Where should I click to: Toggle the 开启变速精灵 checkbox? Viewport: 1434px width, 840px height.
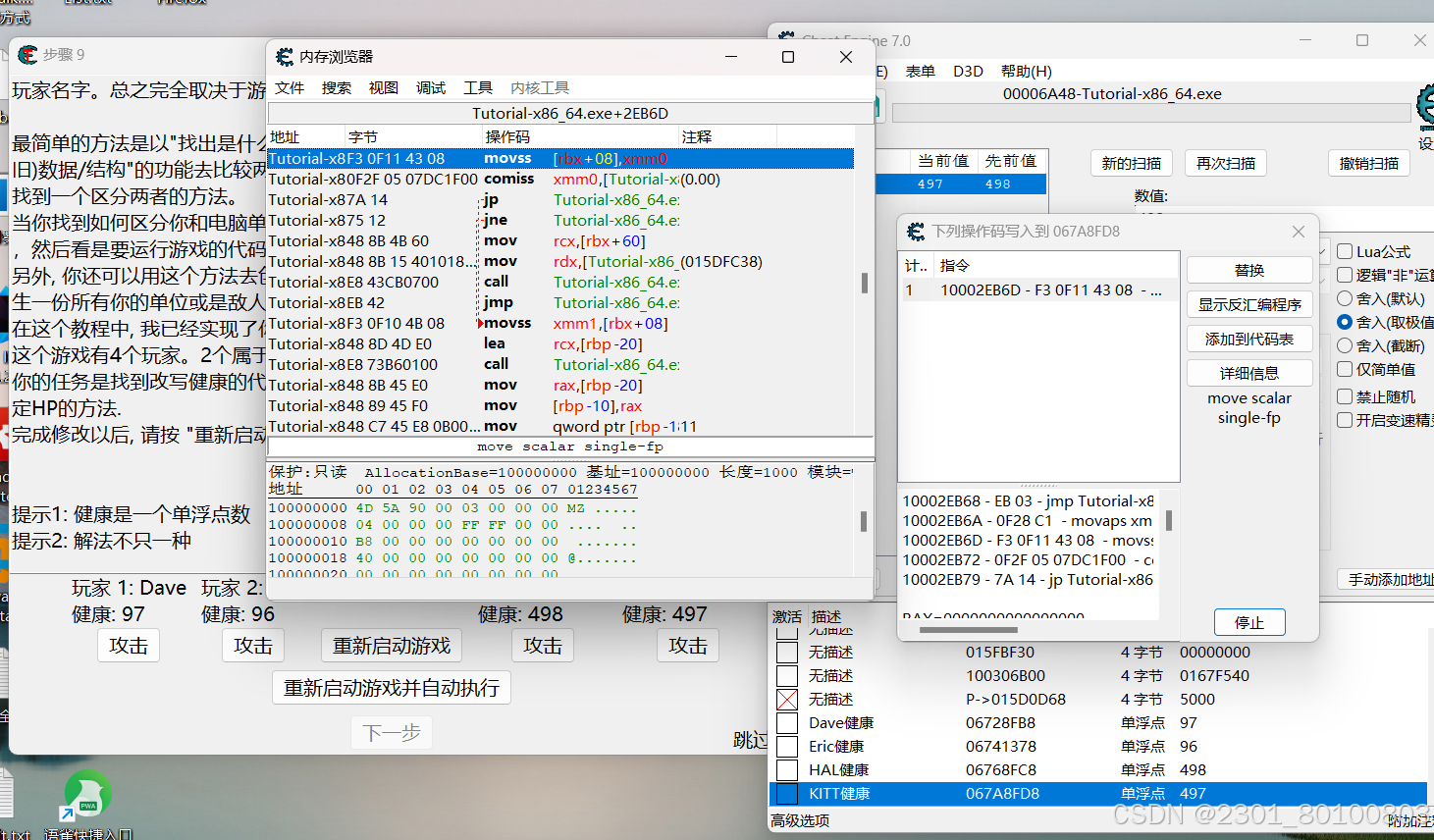pyautogui.click(x=1345, y=420)
